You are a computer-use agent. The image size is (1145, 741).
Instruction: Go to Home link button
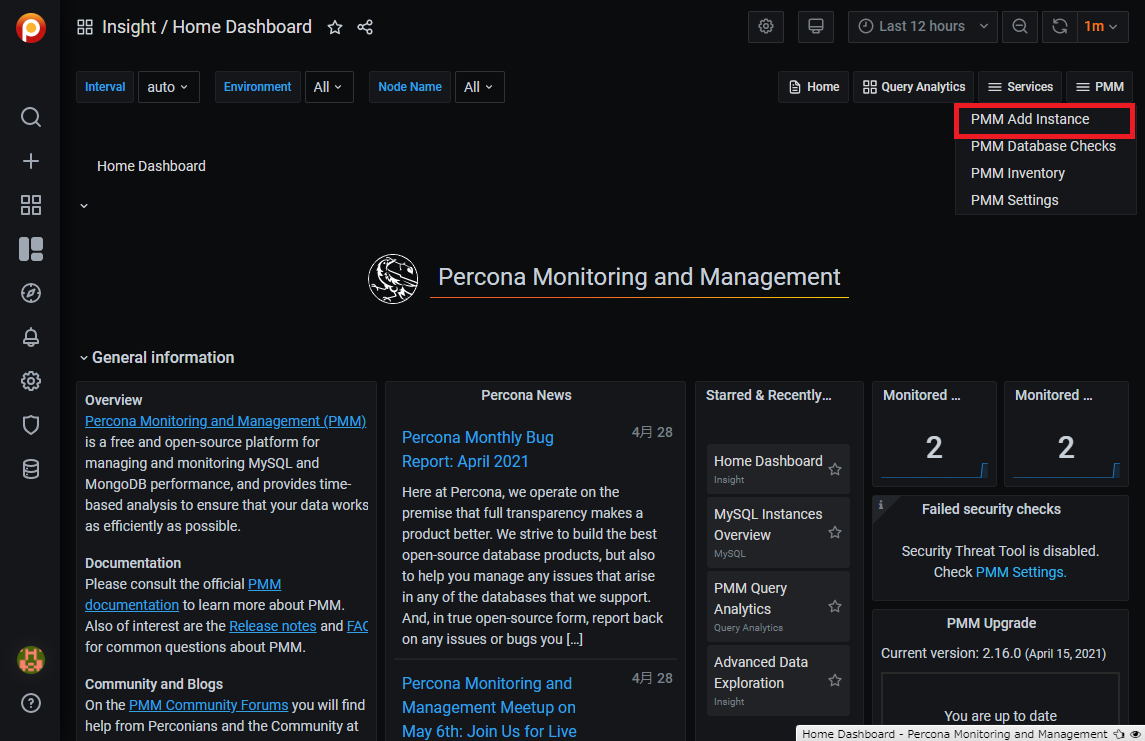click(x=814, y=87)
